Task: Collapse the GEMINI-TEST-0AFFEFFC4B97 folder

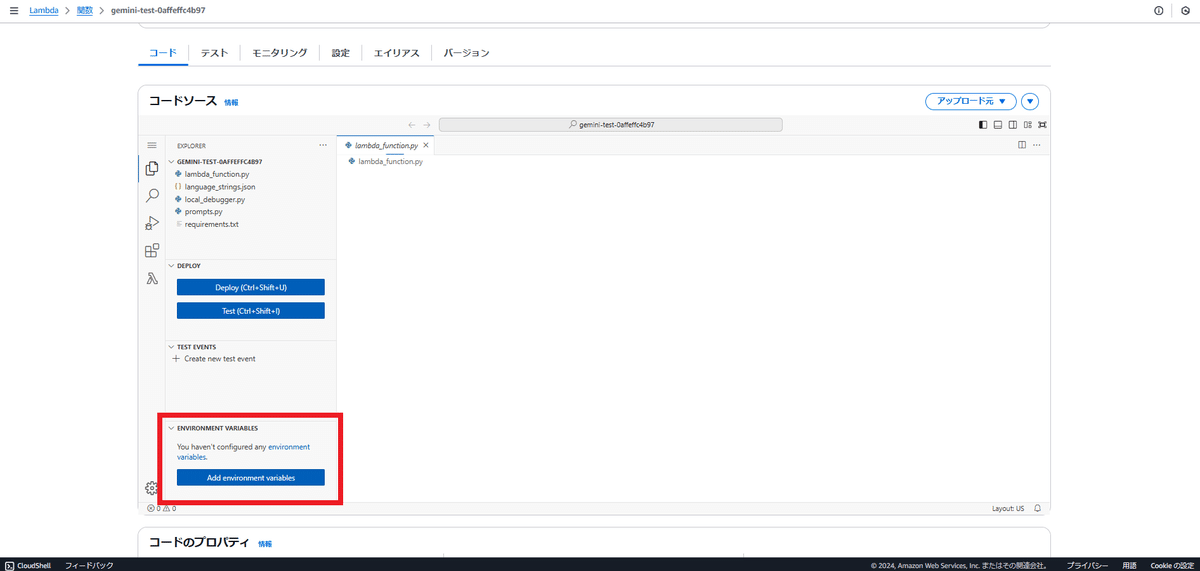Action: [171, 161]
